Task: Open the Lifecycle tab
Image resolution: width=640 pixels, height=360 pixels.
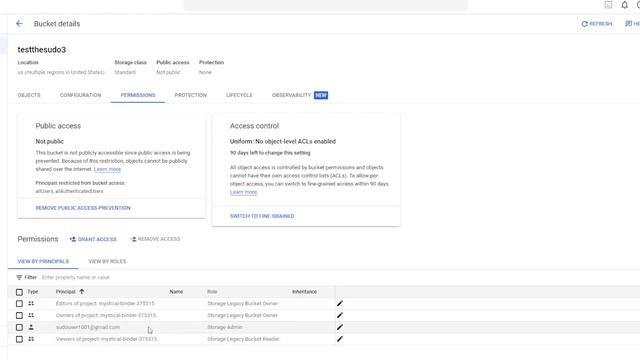Action: 239,95
